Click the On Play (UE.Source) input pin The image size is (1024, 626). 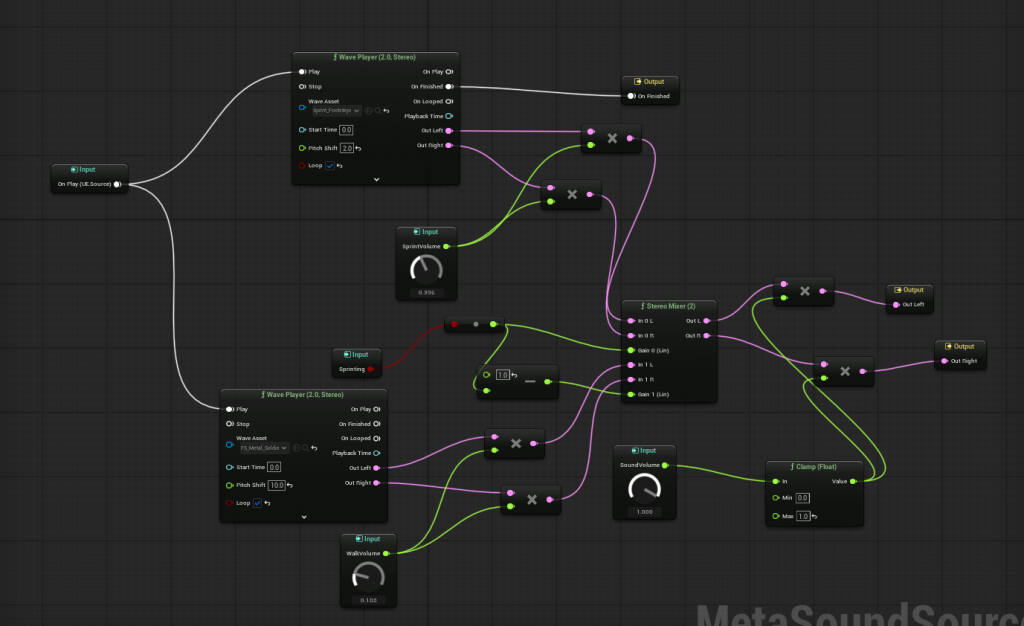click(x=117, y=184)
